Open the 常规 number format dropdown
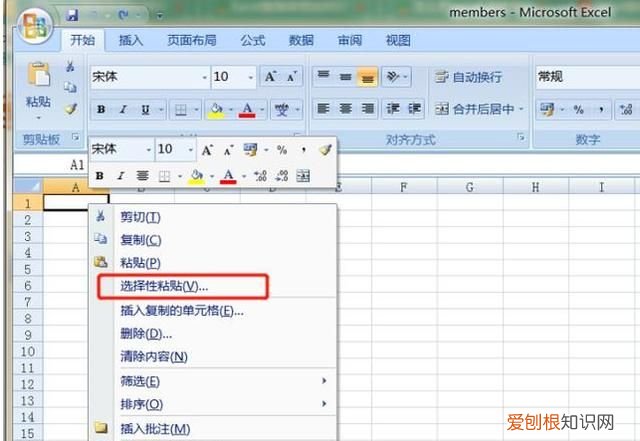Screen dimensions: 640x441 coord(588,77)
